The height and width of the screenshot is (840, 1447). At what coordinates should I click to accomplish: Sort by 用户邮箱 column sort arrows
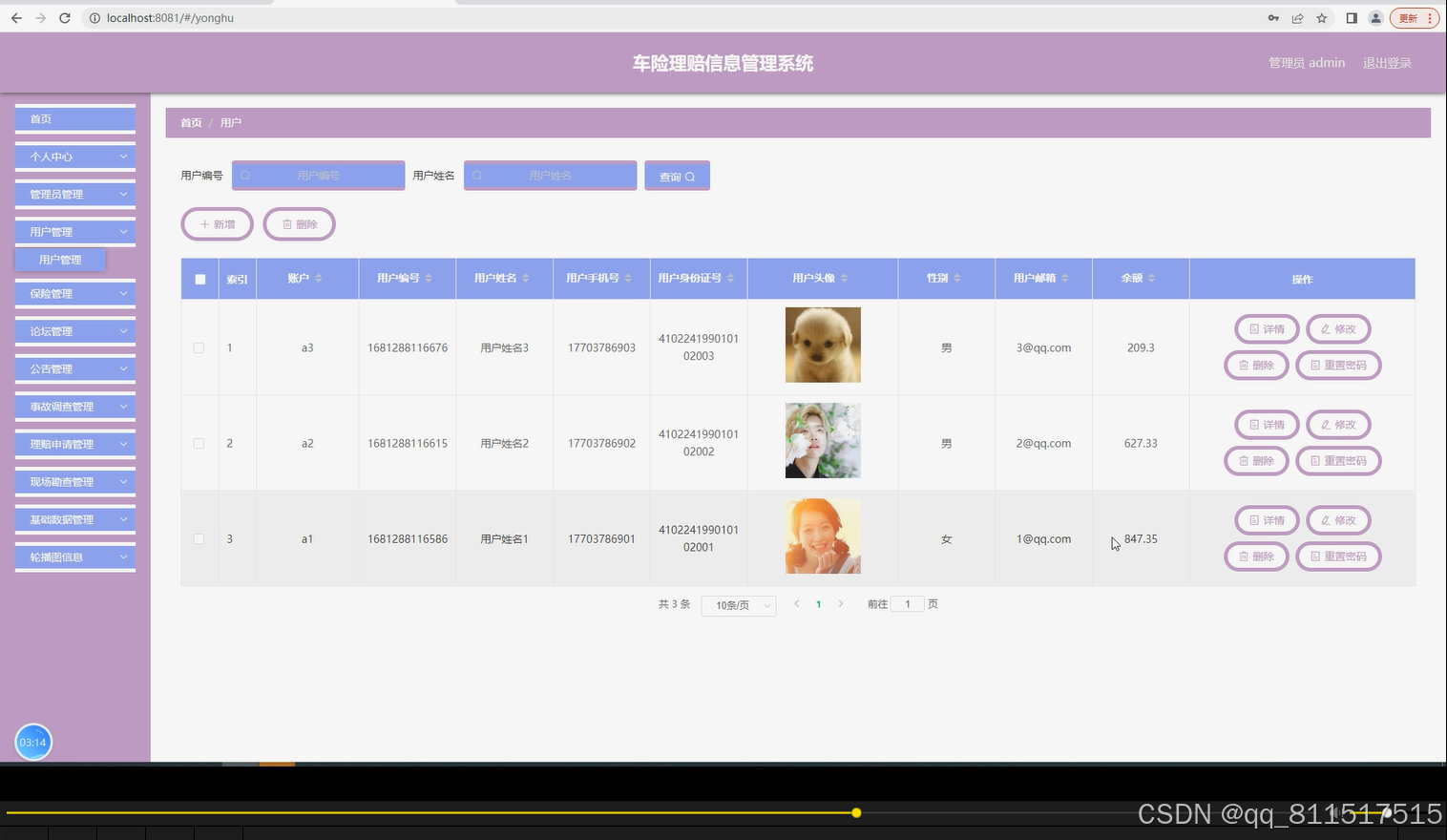(x=1065, y=278)
